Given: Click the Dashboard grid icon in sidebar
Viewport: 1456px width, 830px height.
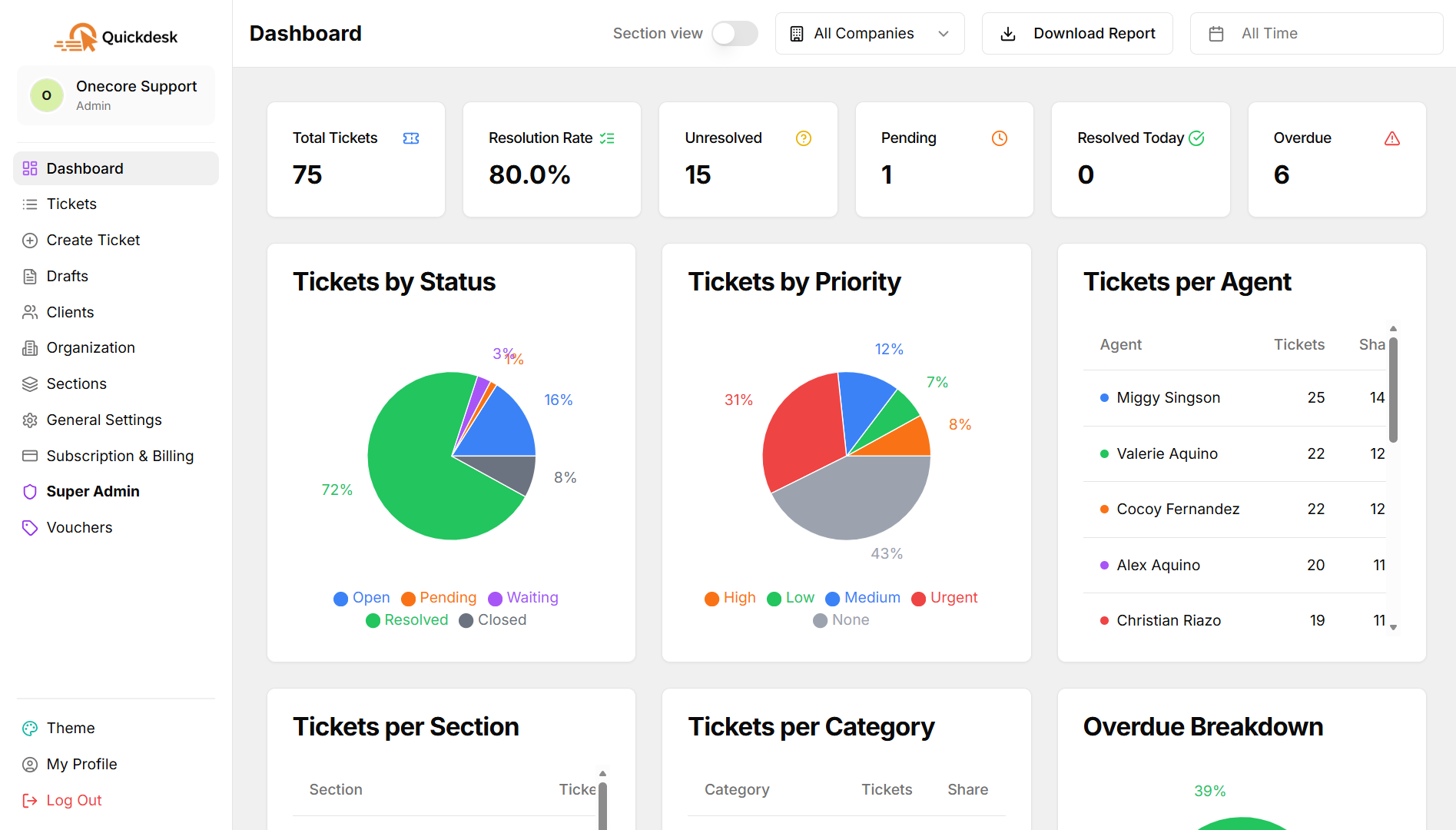Looking at the screenshot, I should click(x=30, y=168).
